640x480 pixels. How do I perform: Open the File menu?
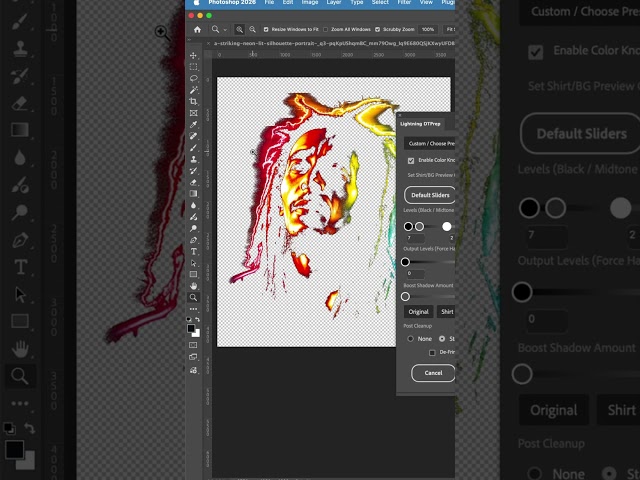(x=269, y=2)
